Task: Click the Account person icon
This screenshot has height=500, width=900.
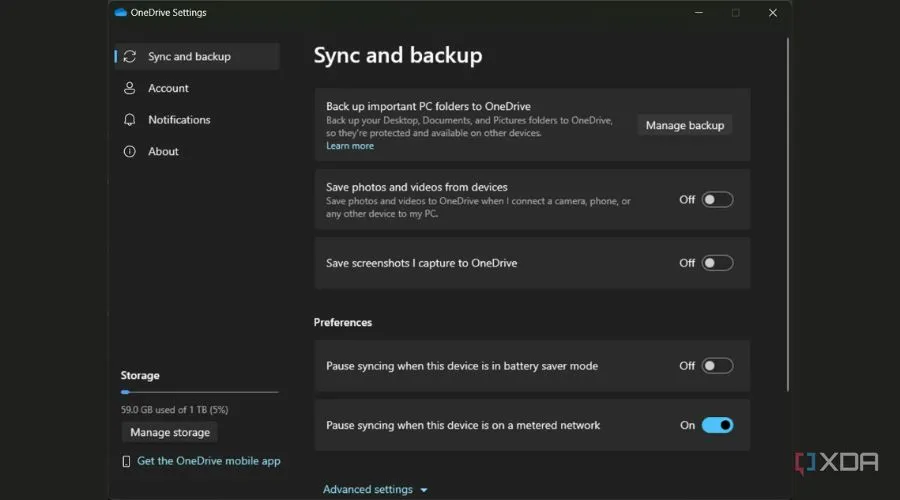Action: [x=129, y=88]
